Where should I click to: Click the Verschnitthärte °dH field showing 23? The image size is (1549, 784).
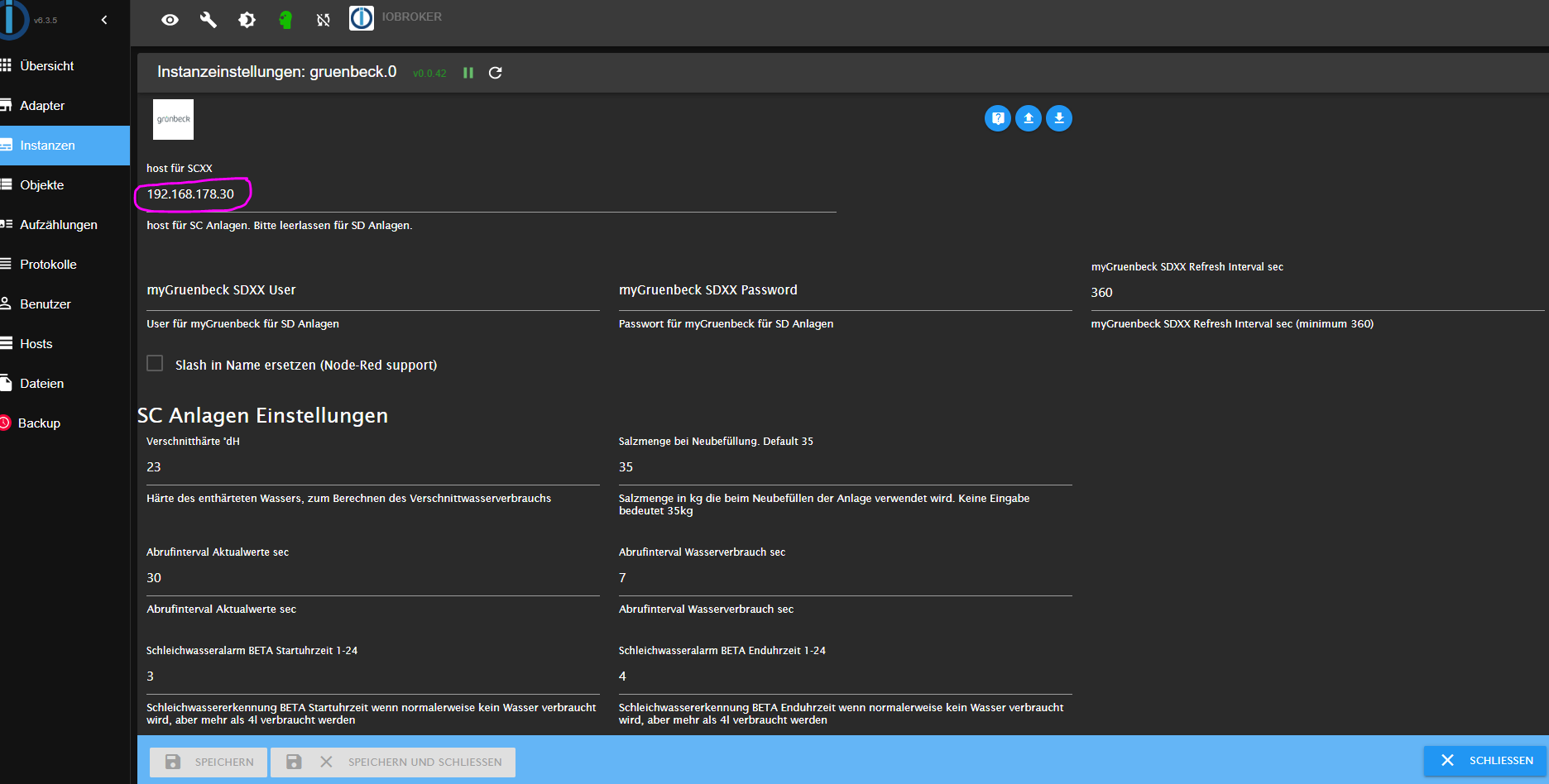pos(373,467)
